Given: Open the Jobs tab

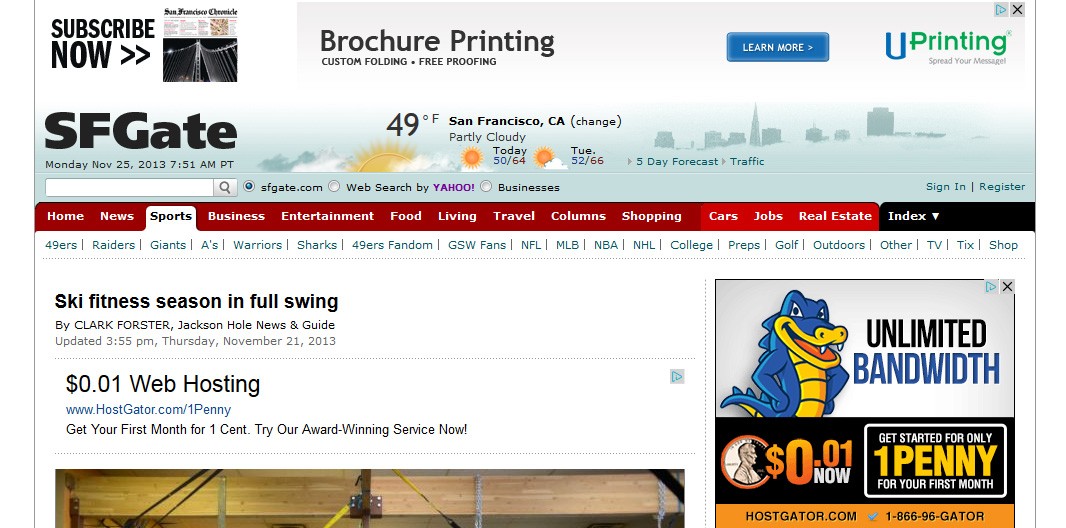Looking at the screenshot, I should (768, 216).
